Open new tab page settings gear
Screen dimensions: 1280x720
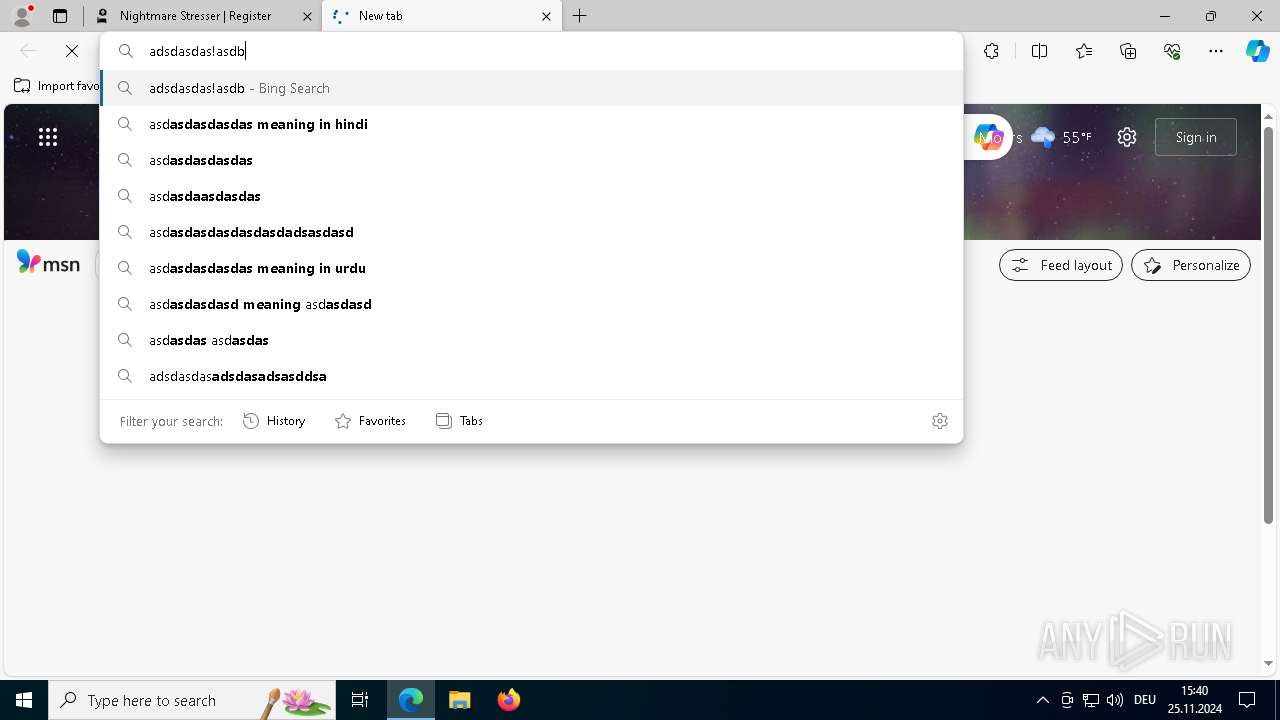click(x=1127, y=137)
